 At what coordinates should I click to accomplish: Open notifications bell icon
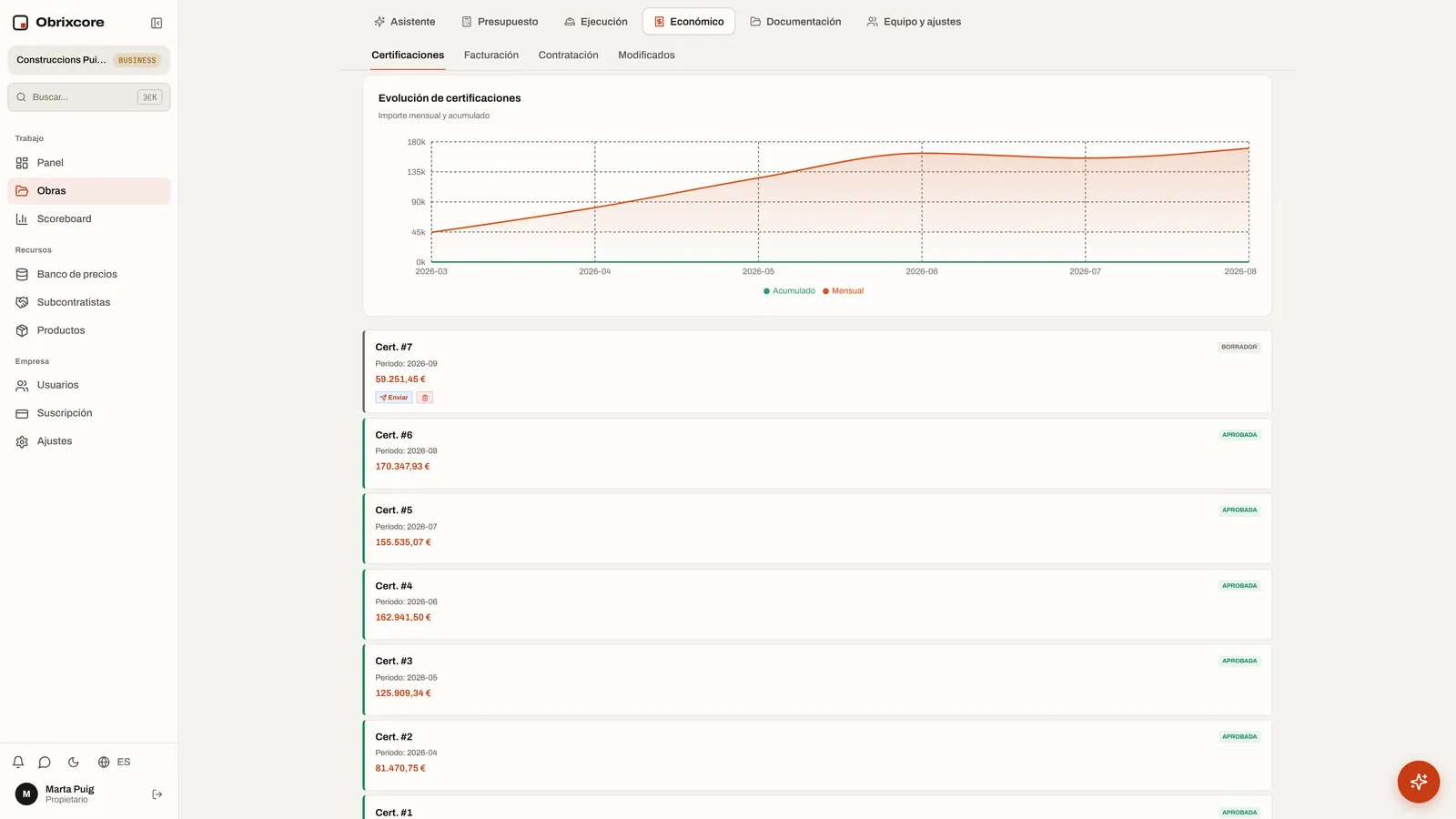pos(18,763)
